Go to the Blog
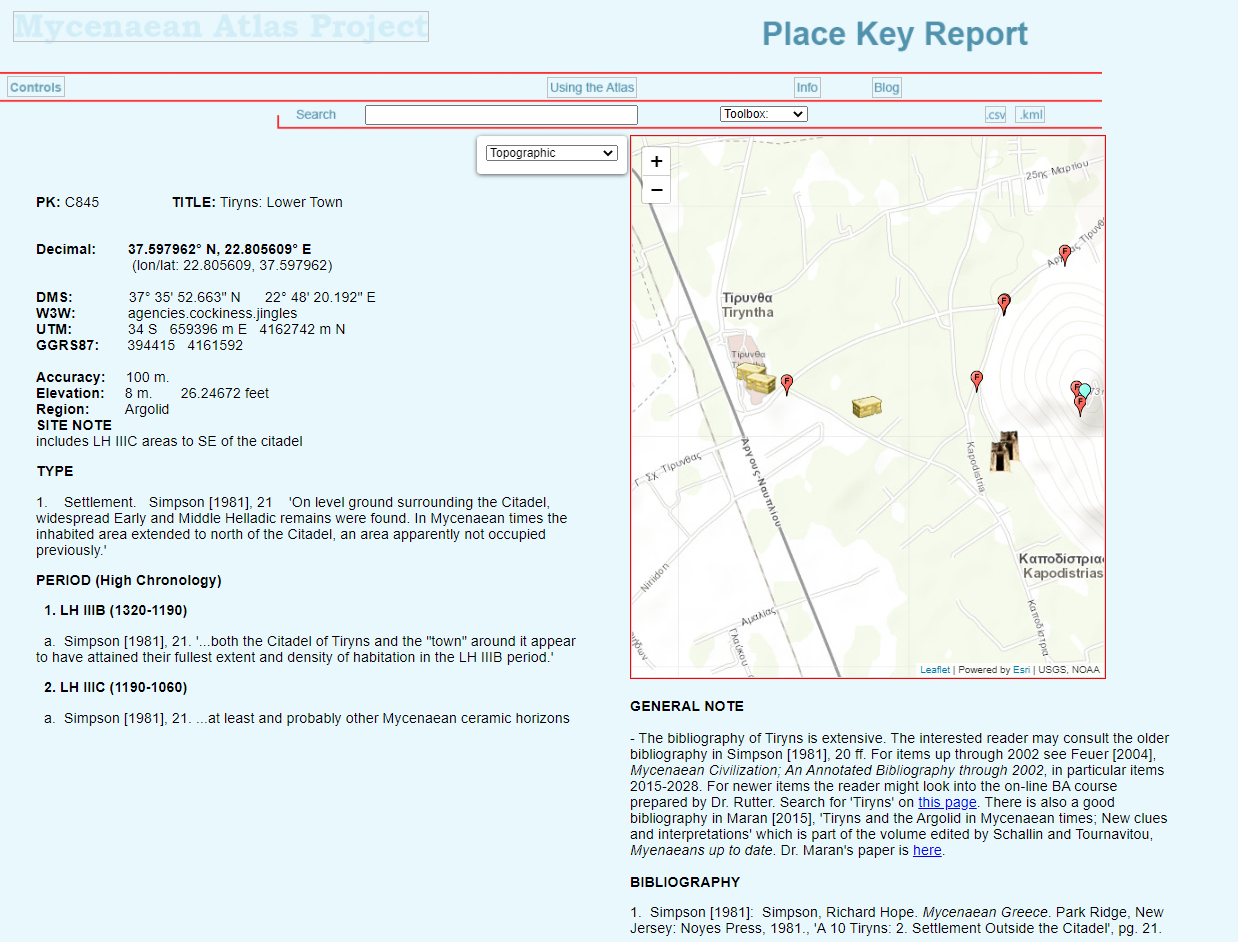Screen dimensions: 1238x942 886,87
